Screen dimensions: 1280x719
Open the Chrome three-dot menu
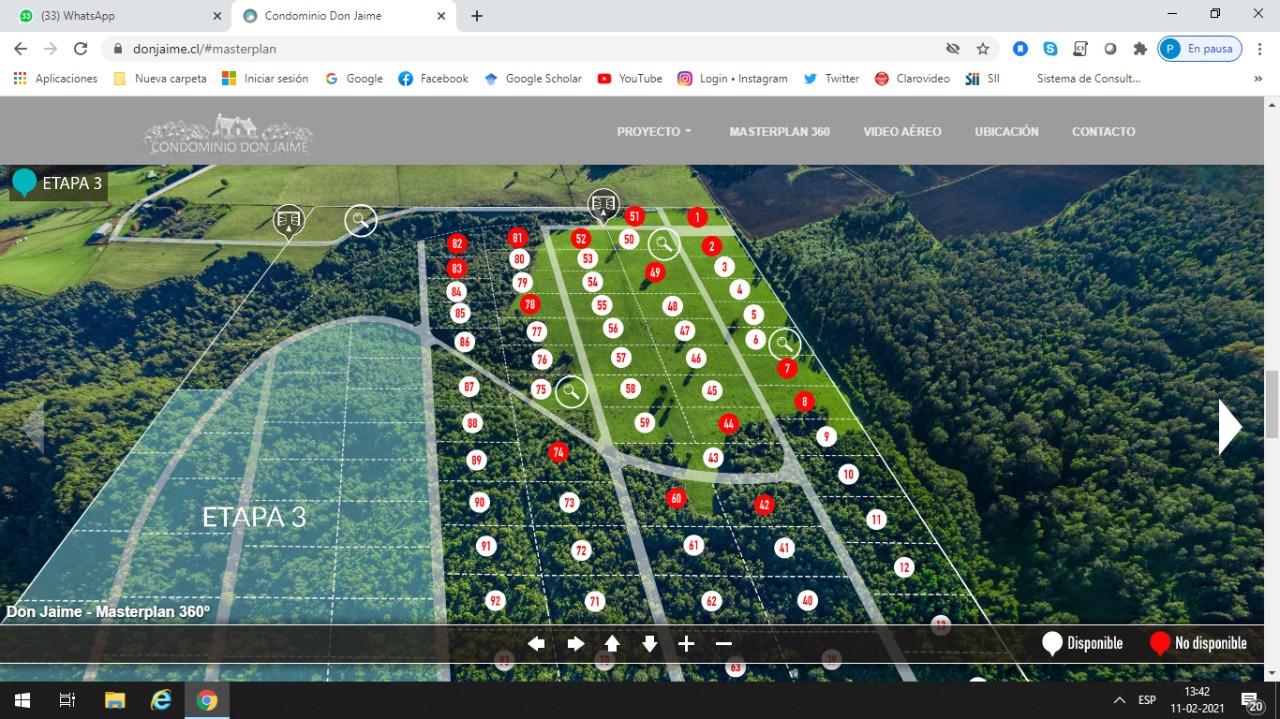[x=1259, y=49]
